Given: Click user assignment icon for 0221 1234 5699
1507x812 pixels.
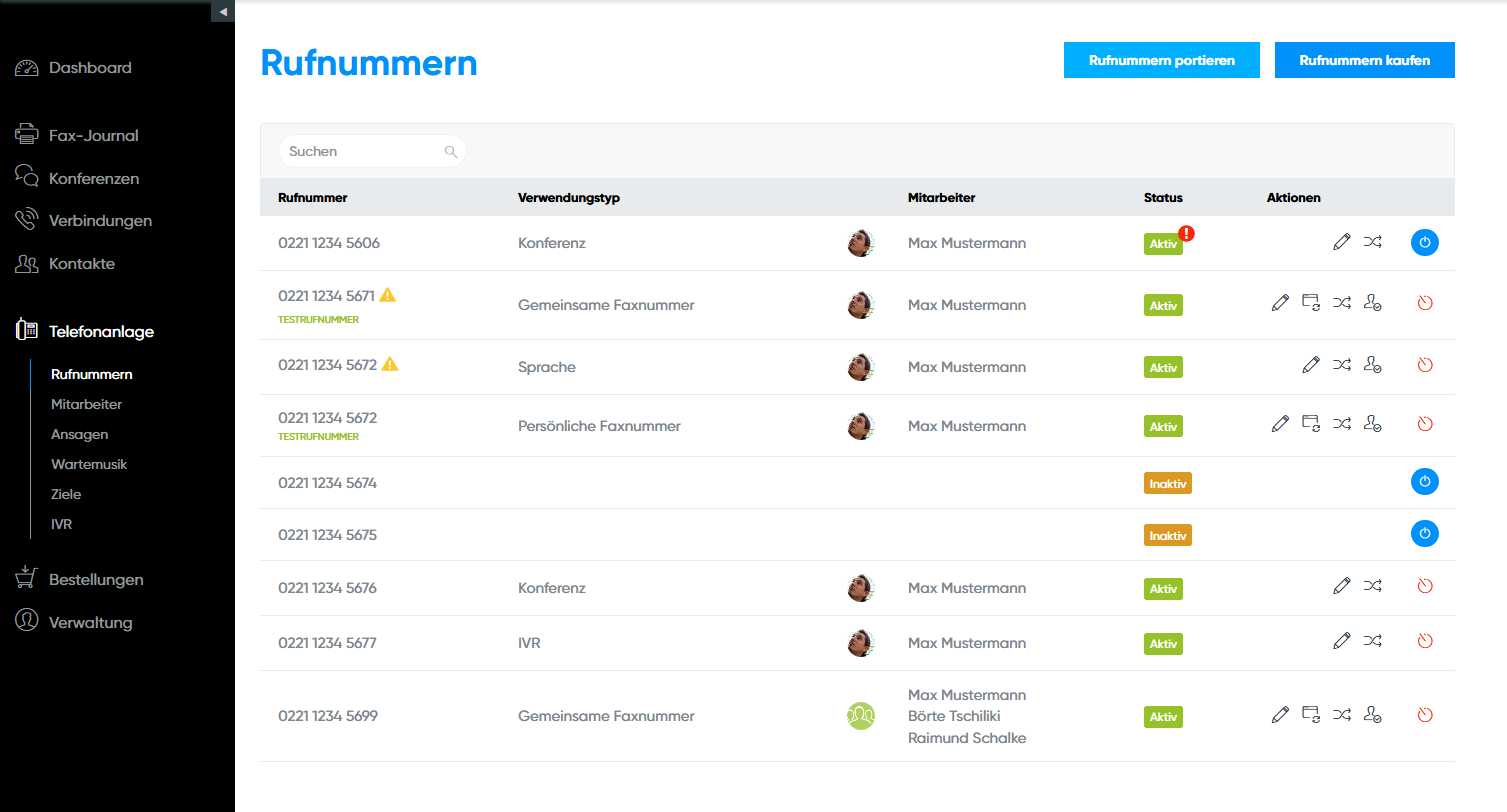Looking at the screenshot, I should pos(1373,714).
